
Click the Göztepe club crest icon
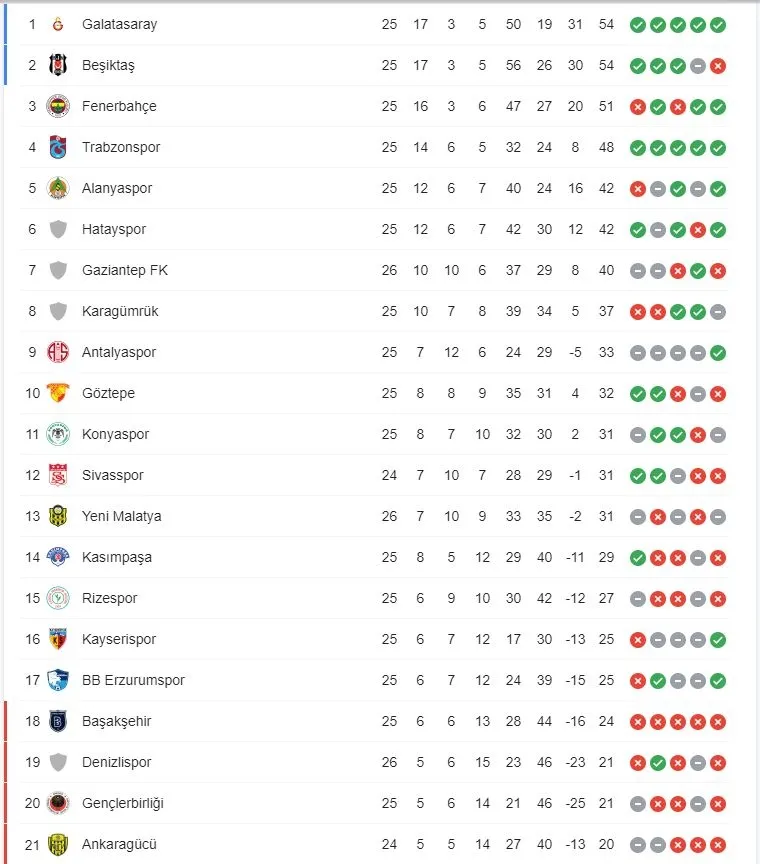pyautogui.click(x=58, y=393)
